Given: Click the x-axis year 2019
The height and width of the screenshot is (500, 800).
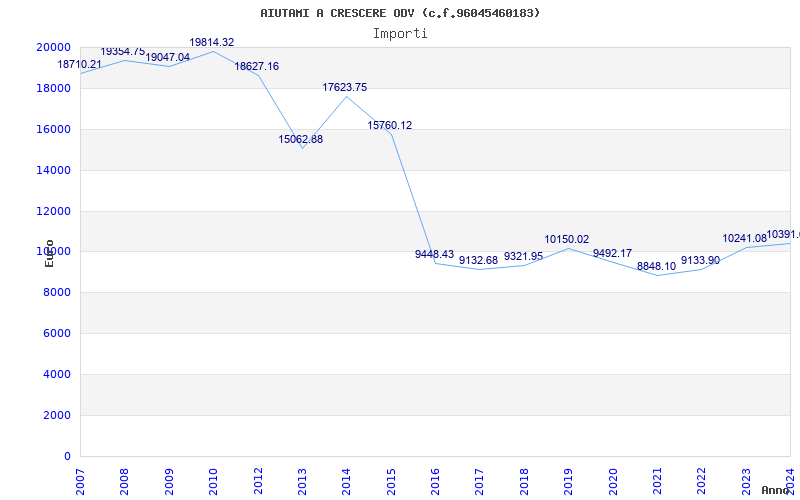Looking at the screenshot, I should [569, 481].
